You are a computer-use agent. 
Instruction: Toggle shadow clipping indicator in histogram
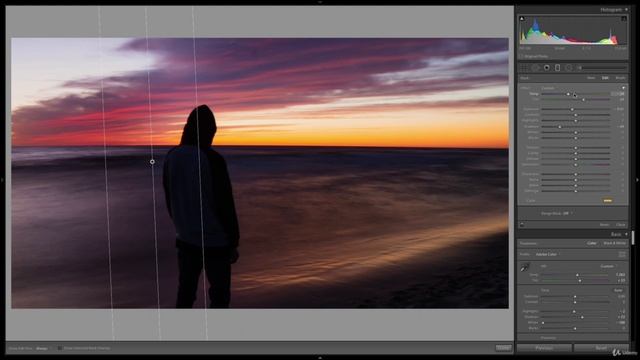coord(522,19)
